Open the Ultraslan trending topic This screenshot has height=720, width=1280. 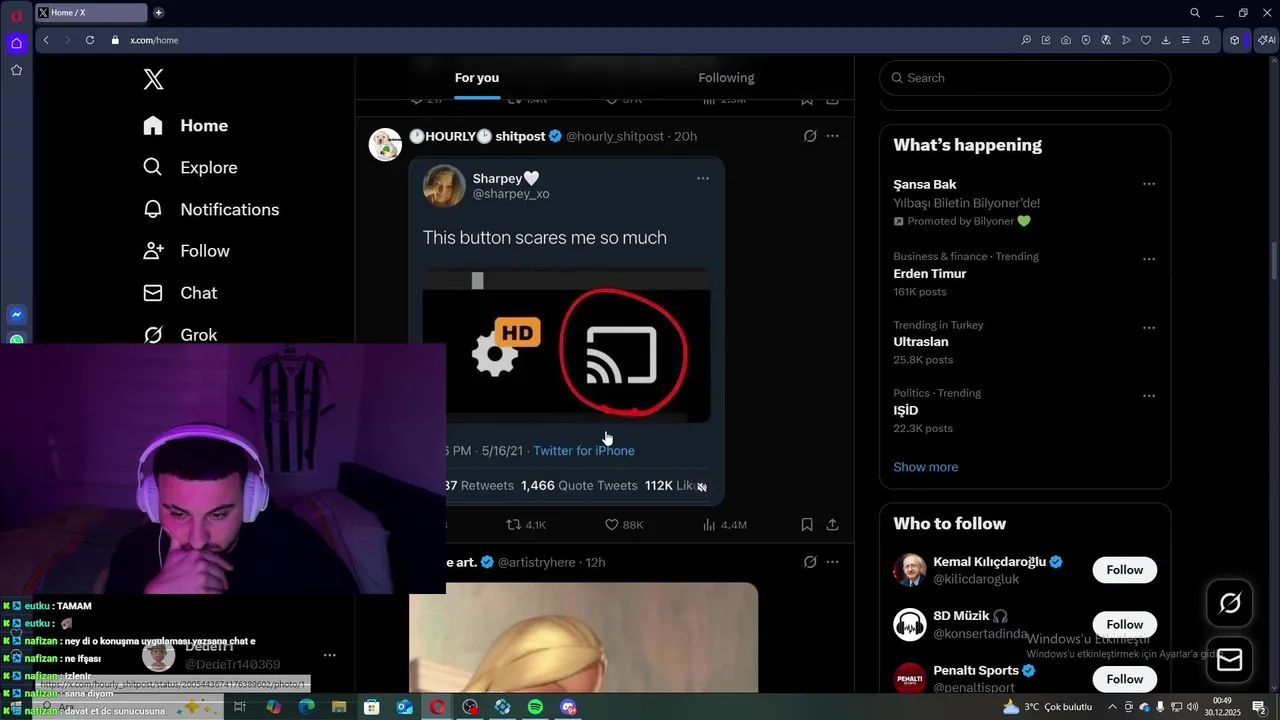(x=921, y=342)
